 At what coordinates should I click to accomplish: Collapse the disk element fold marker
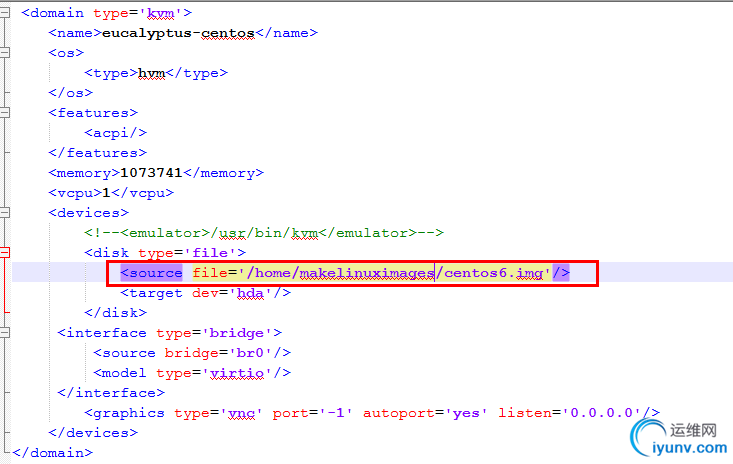4,253
